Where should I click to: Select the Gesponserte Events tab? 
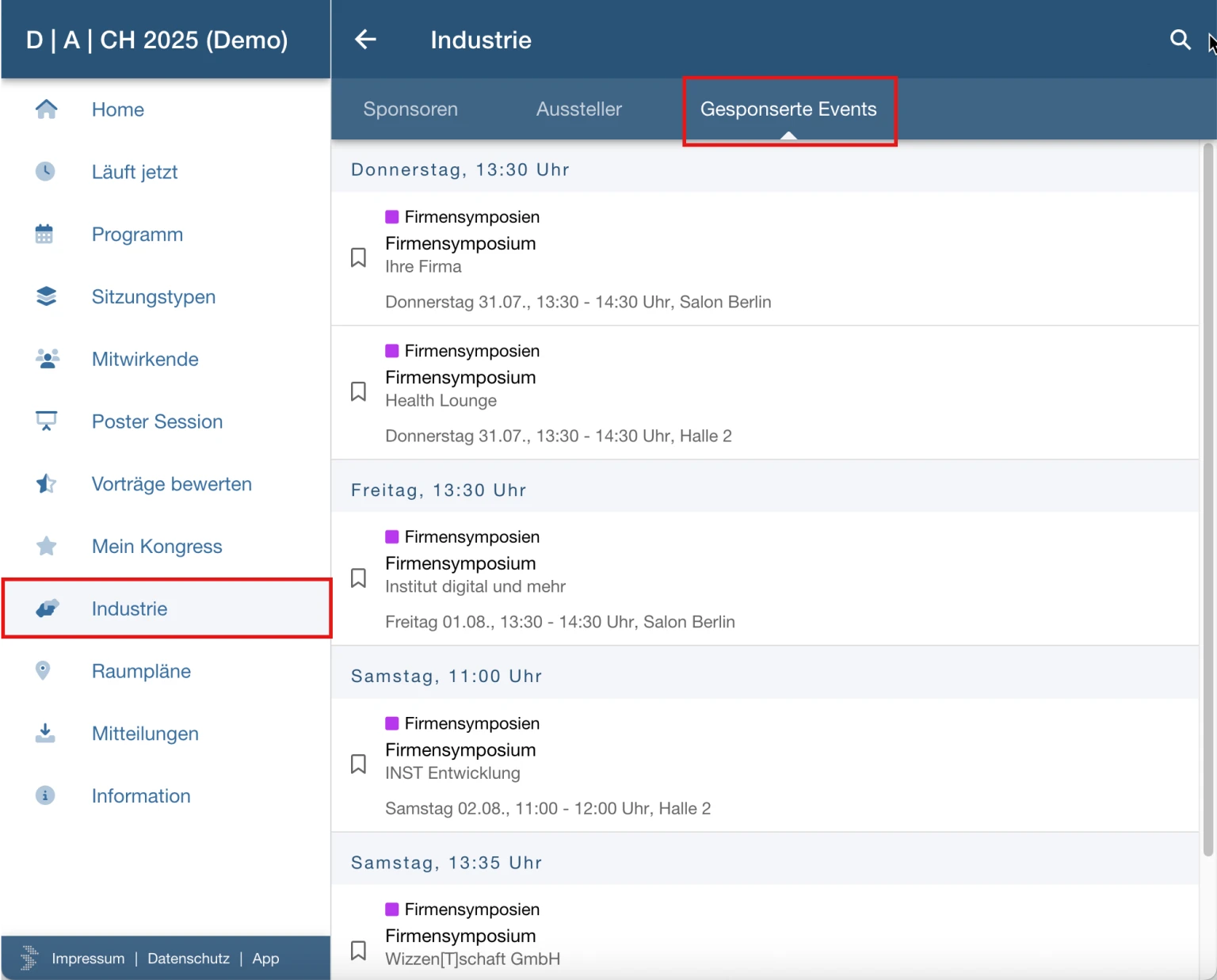[x=788, y=109]
